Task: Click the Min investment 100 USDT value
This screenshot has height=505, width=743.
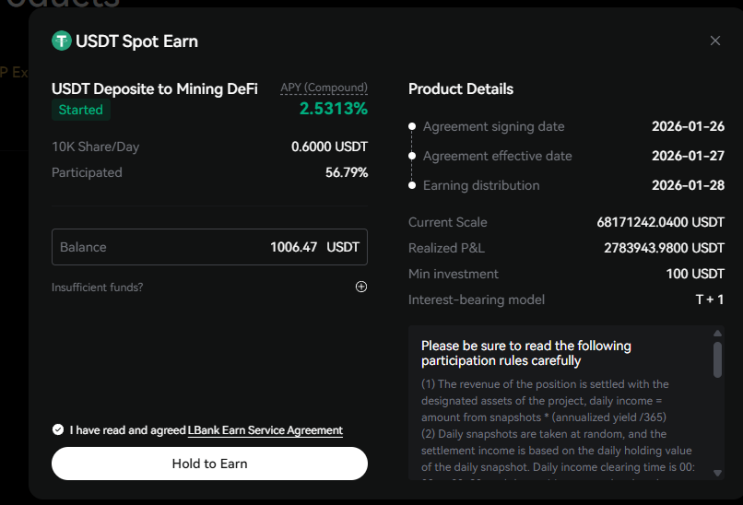Action: (x=695, y=274)
